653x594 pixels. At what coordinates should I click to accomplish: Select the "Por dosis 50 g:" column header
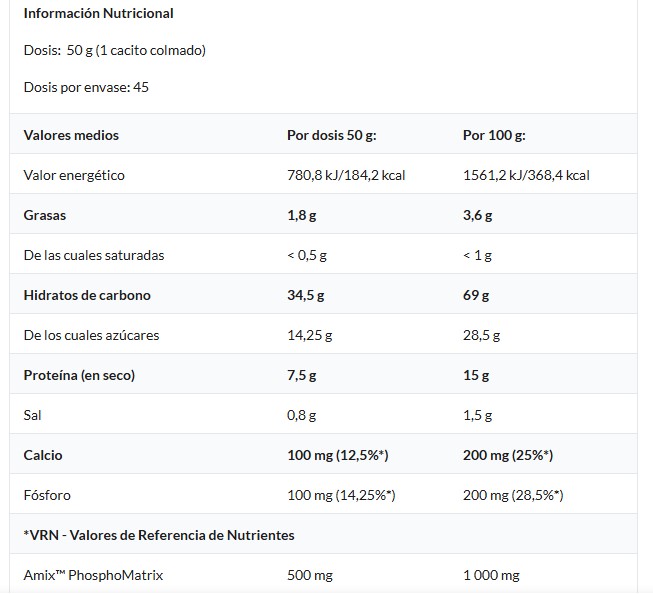pos(331,135)
